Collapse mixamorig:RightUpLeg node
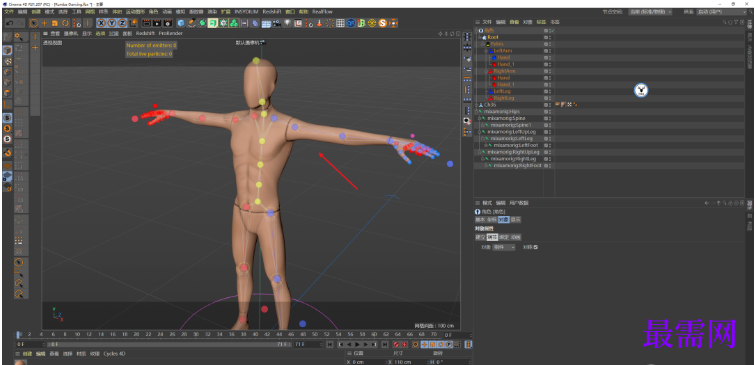The height and width of the screenshot is (365, 755). pos(479,152)
